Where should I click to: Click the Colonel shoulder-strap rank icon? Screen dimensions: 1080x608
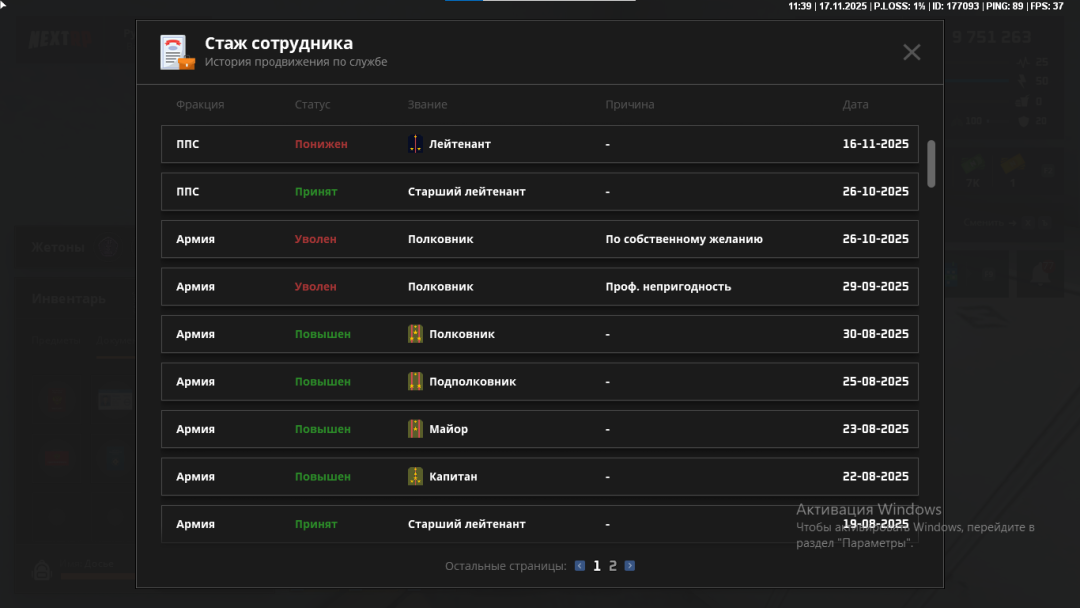(415, 334)
